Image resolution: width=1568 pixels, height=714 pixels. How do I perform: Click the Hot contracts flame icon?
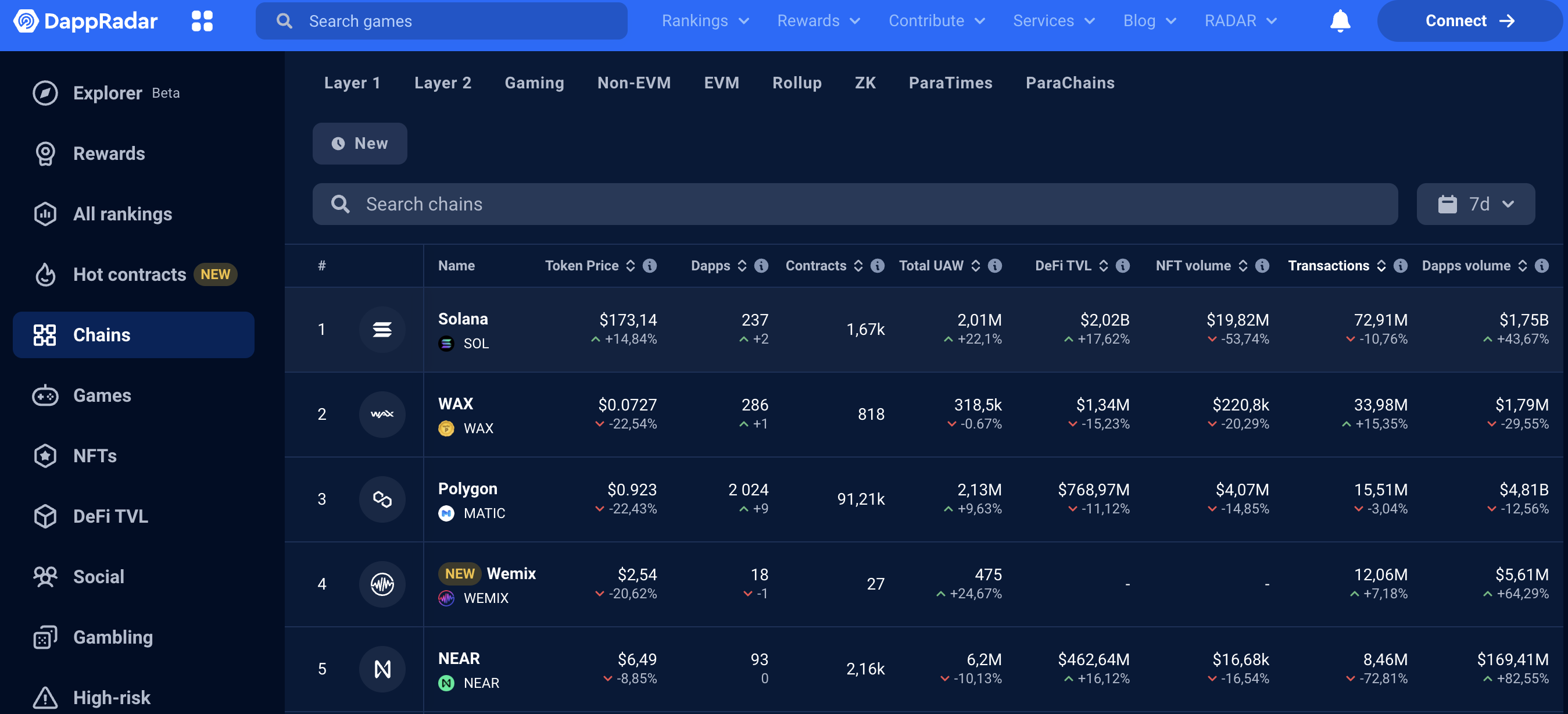tap(45, 274)
